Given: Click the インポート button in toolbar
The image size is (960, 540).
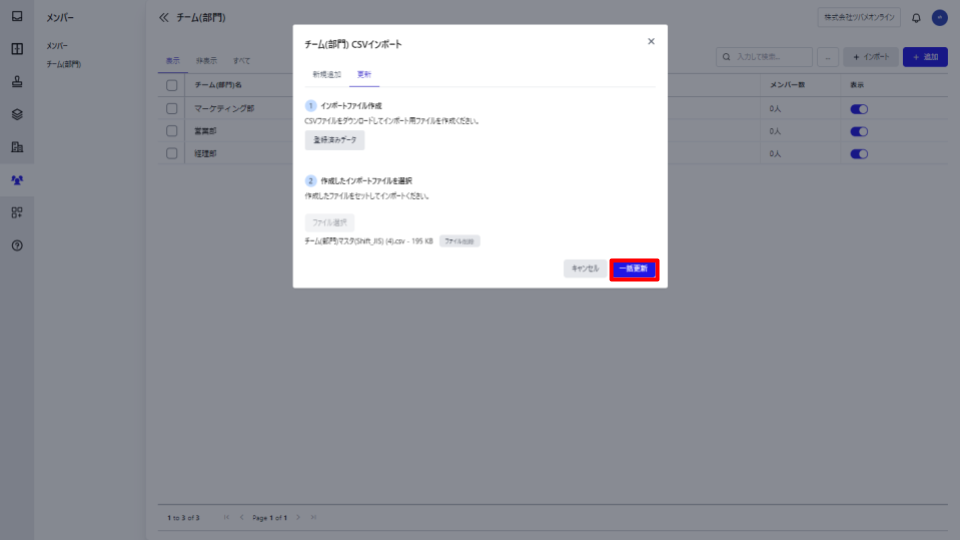Looking at the screenshot, I should coord(871,57).
